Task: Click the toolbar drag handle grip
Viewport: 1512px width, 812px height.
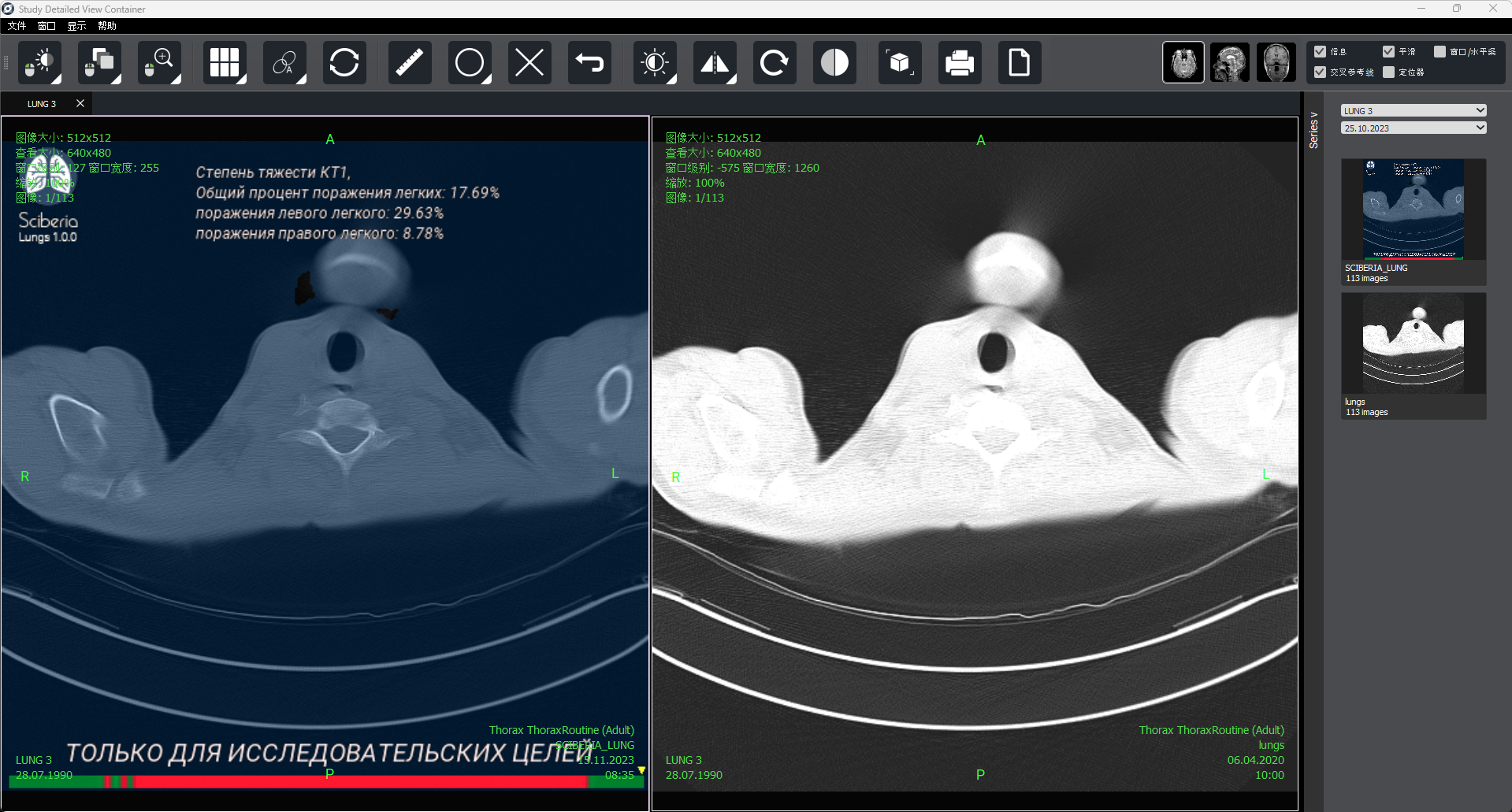Action: pos(6,62)
